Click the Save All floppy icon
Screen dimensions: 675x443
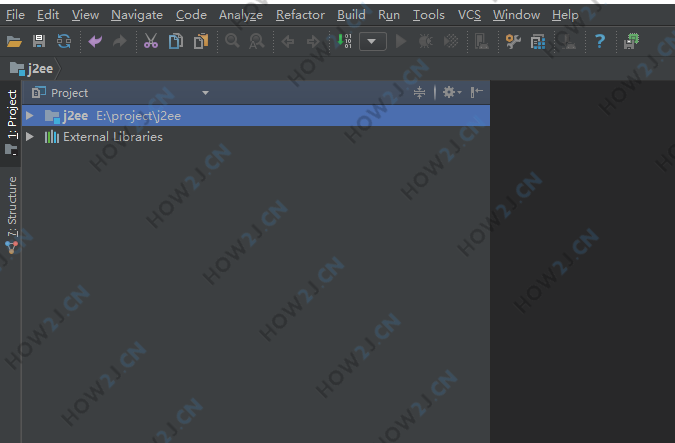(39, 41)
